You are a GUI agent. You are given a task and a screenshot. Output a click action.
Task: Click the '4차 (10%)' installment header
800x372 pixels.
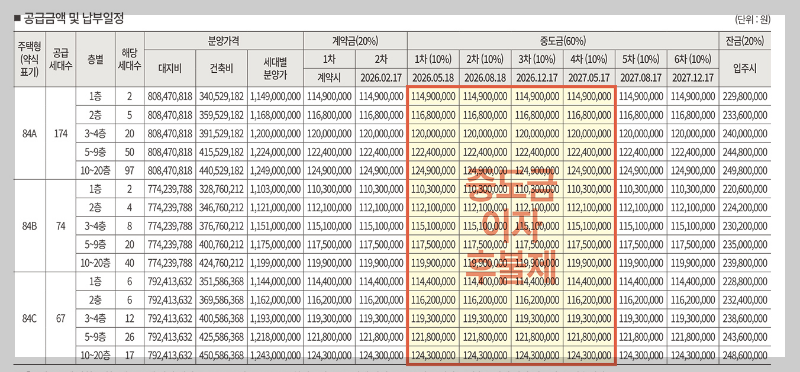(x=589, y=59)
